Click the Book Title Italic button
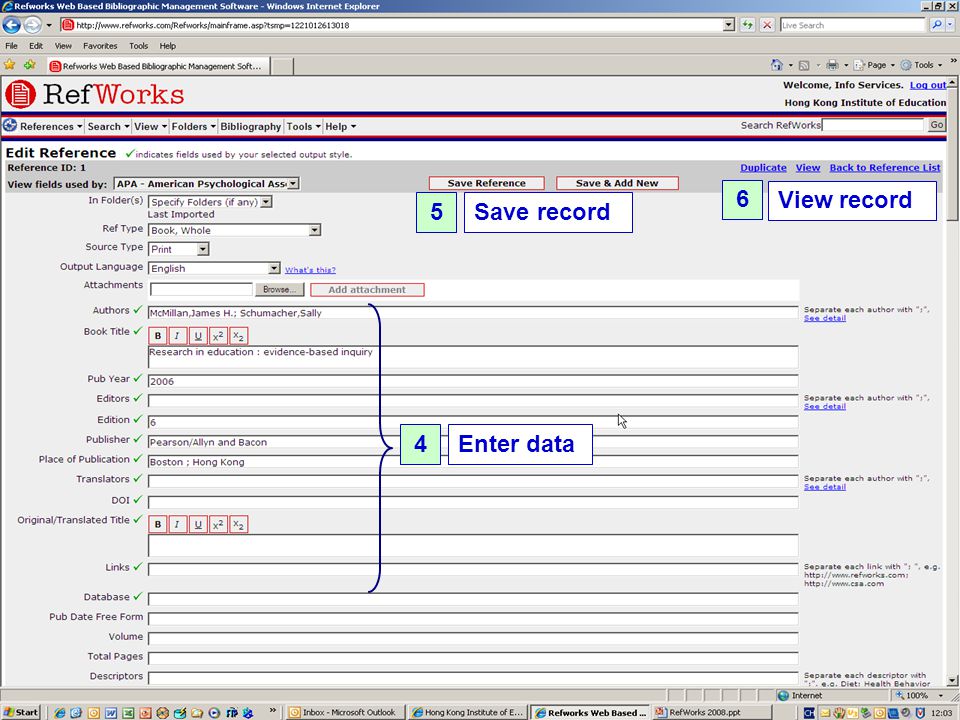Image resolution: width=960 pixels, height=720 pixels. click(178, 336)
